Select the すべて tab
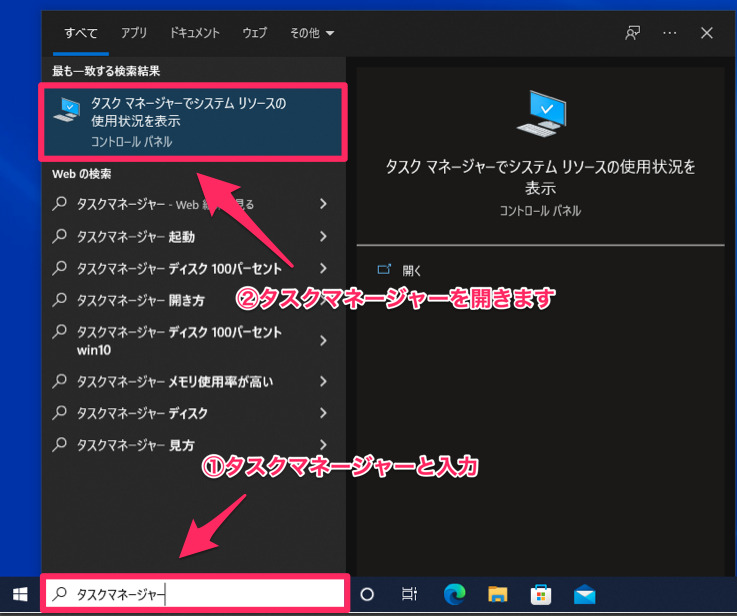The width and height of the screenshot is (737, 616). [x=81, y=33]
